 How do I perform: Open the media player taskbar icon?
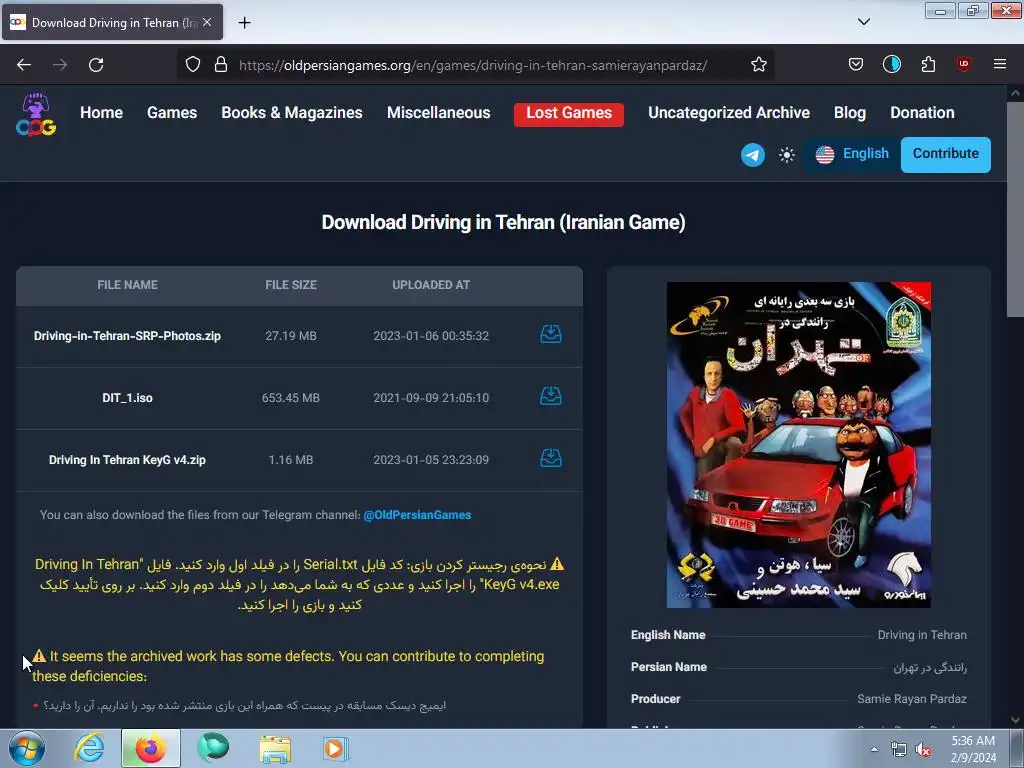336,748
